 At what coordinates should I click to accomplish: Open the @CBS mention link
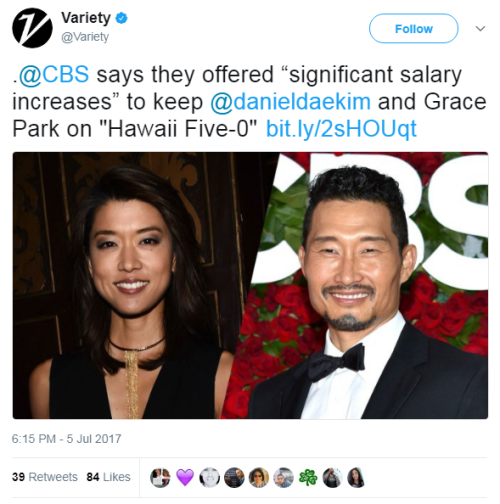point(54,74)
